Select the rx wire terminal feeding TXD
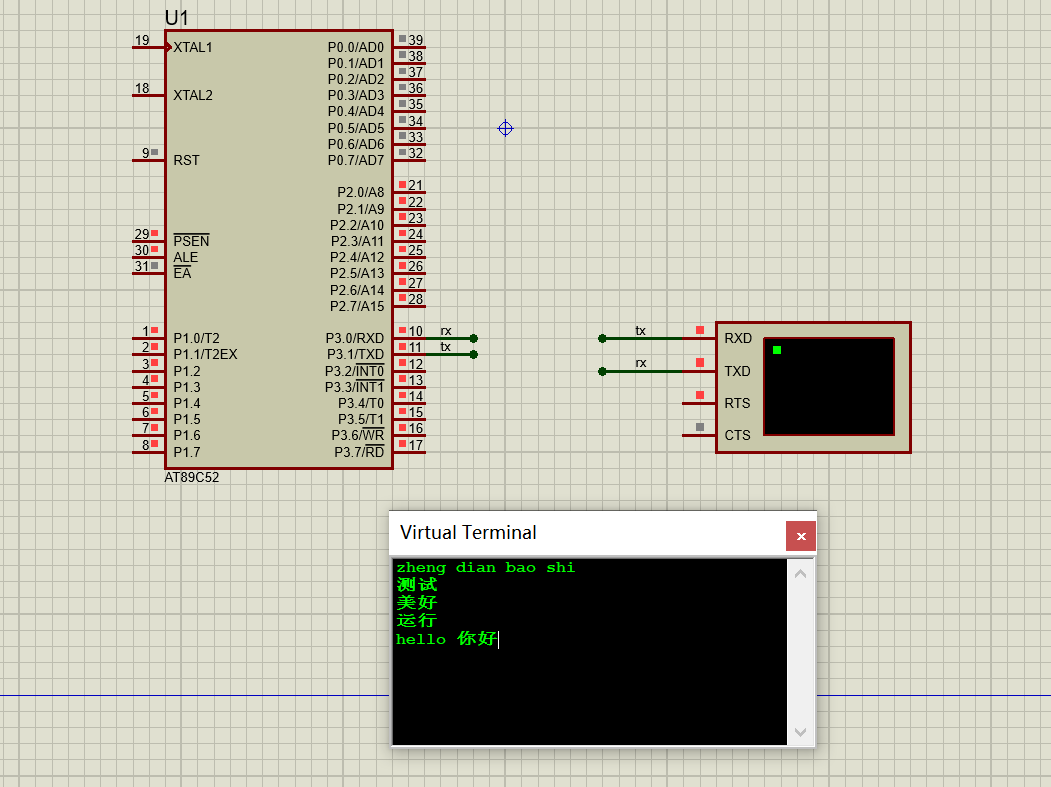1051x787 pixels. [602, 371]
